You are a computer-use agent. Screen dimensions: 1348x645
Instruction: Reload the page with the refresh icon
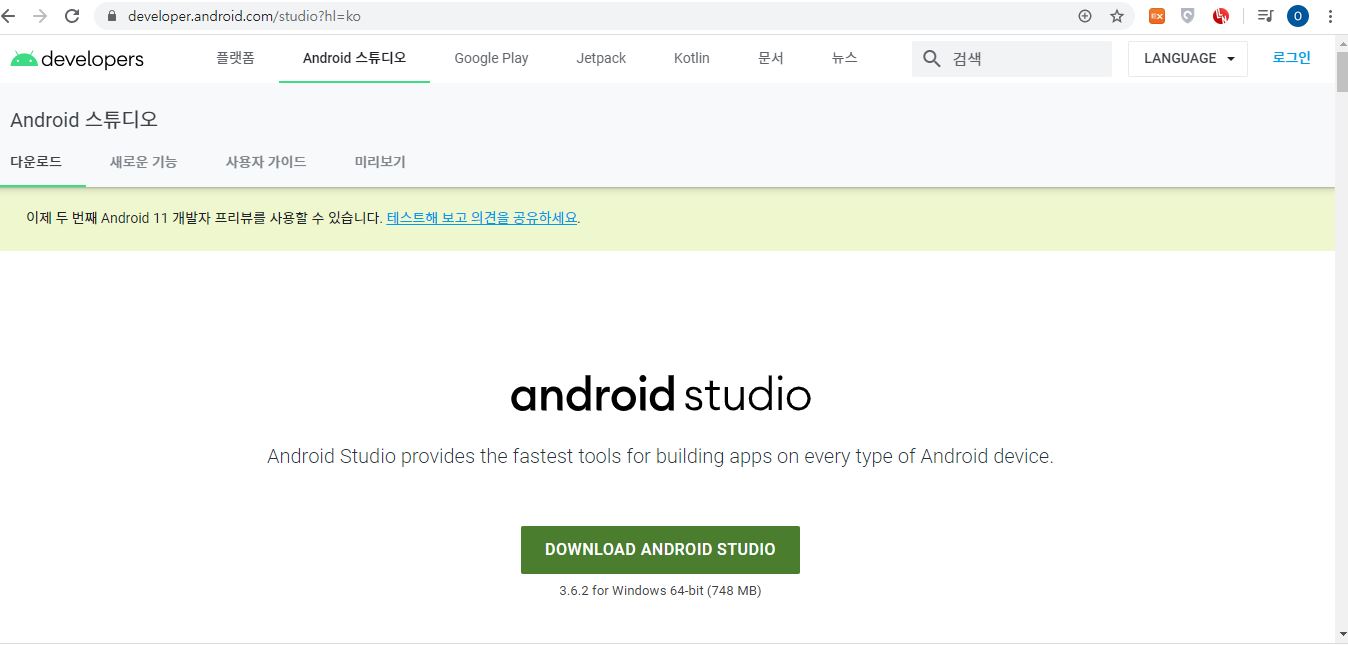[72, 16]
